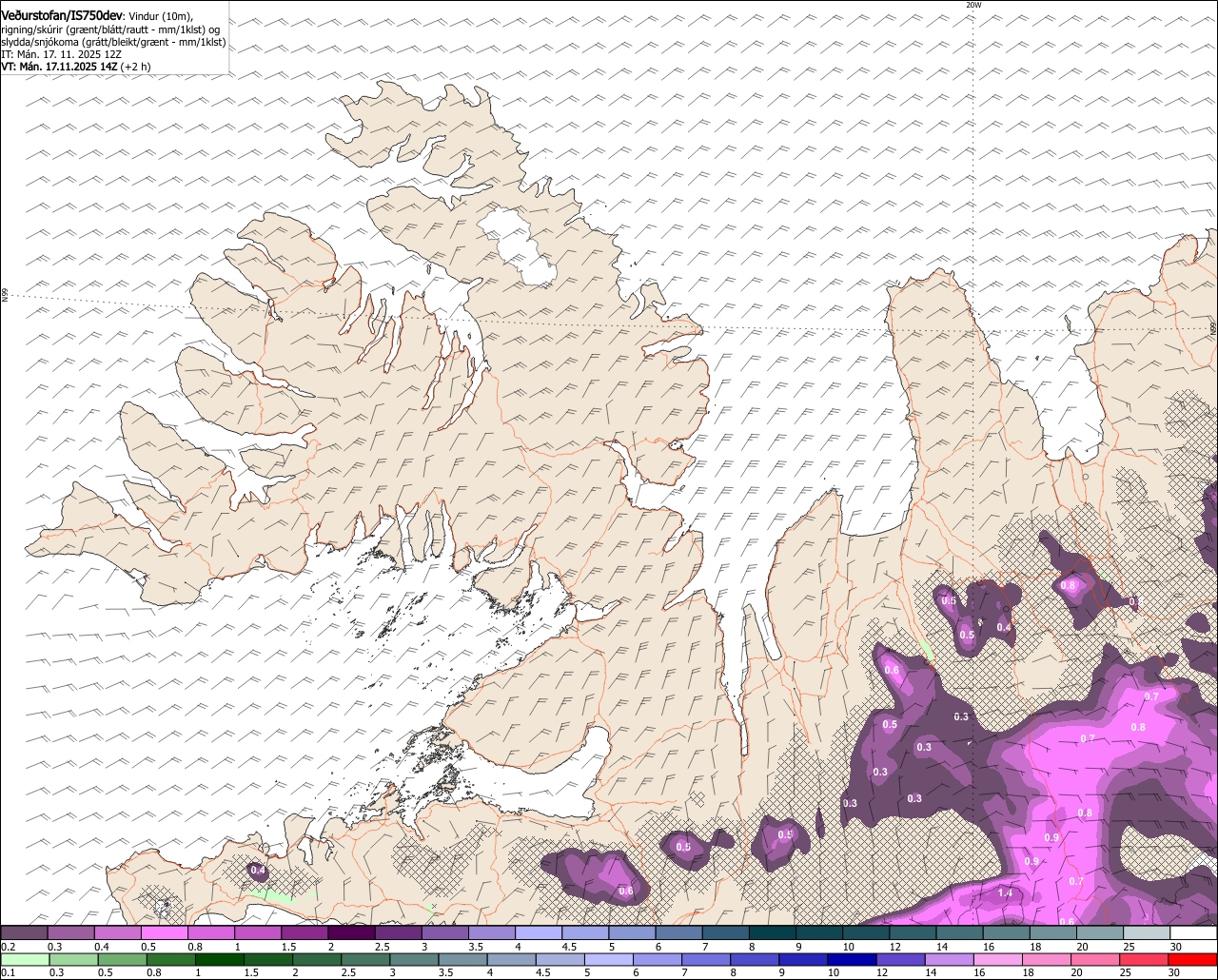Click the 0.4 value in the southwest peninsula
The image size is (1218, 980).
pos(258,870)
